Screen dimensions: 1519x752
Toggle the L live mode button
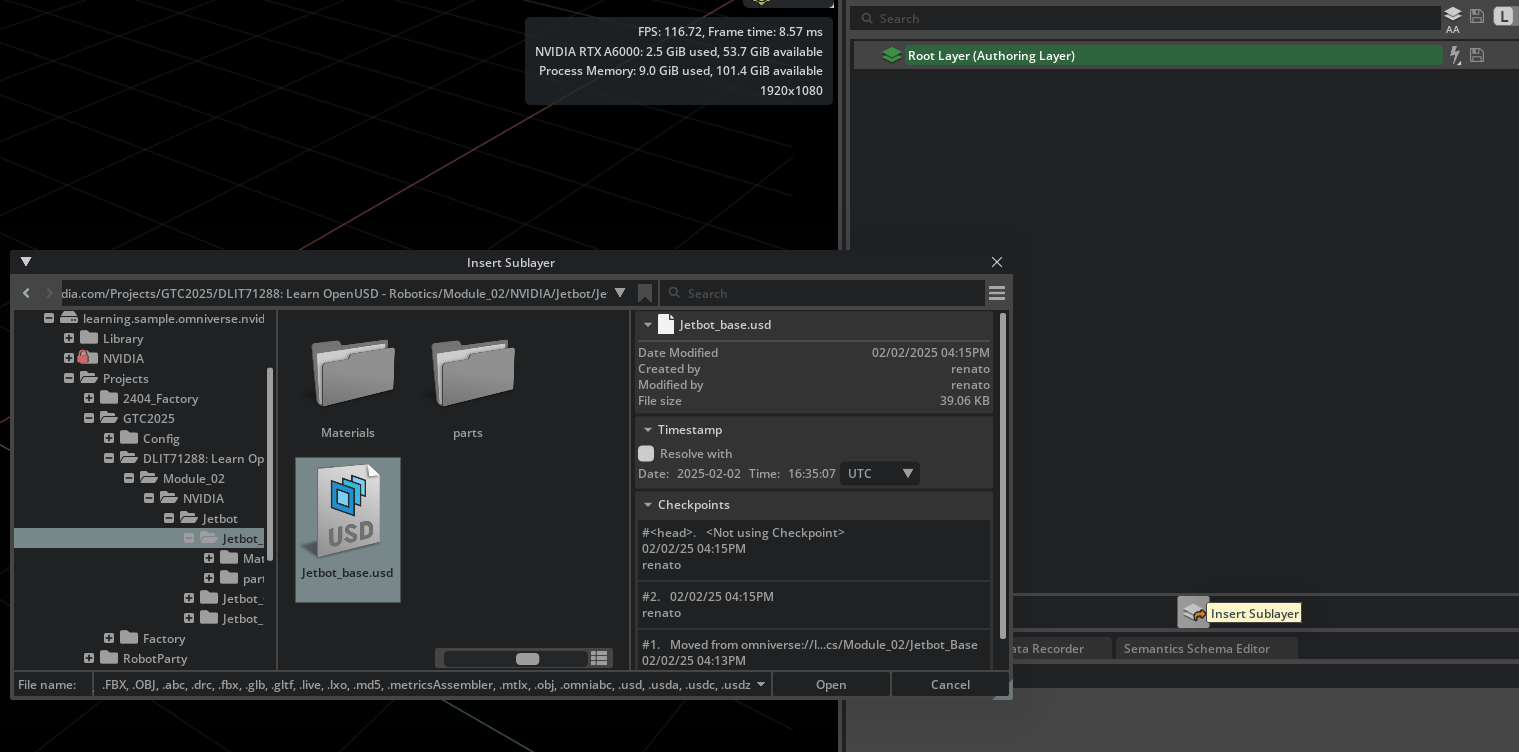(1504, 16)
